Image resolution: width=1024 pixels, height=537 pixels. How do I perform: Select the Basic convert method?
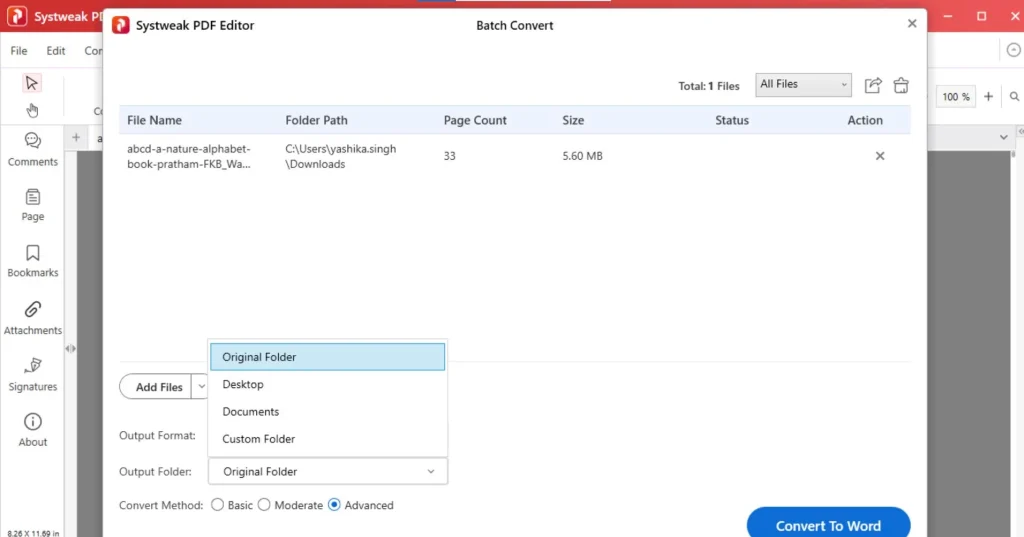(217, 505)
